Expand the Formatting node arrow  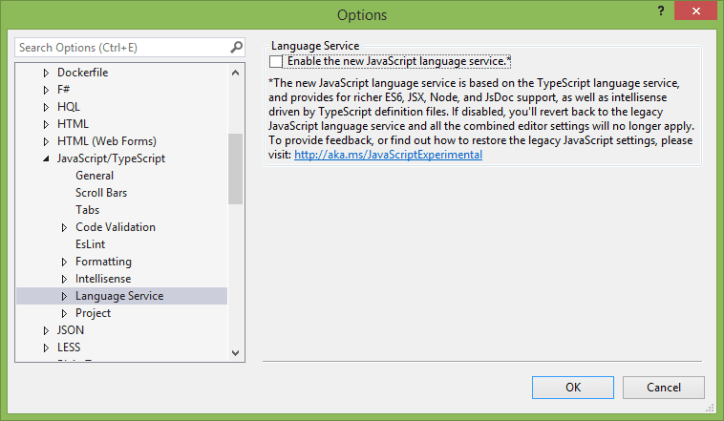[64, 262]
